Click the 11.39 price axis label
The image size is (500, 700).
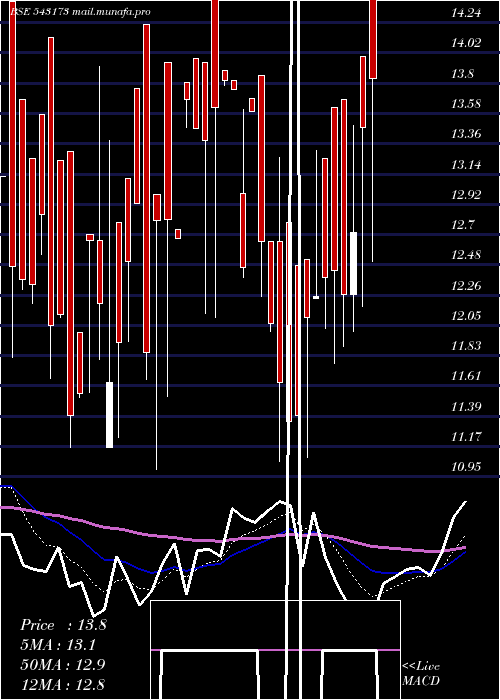[466, 406]
